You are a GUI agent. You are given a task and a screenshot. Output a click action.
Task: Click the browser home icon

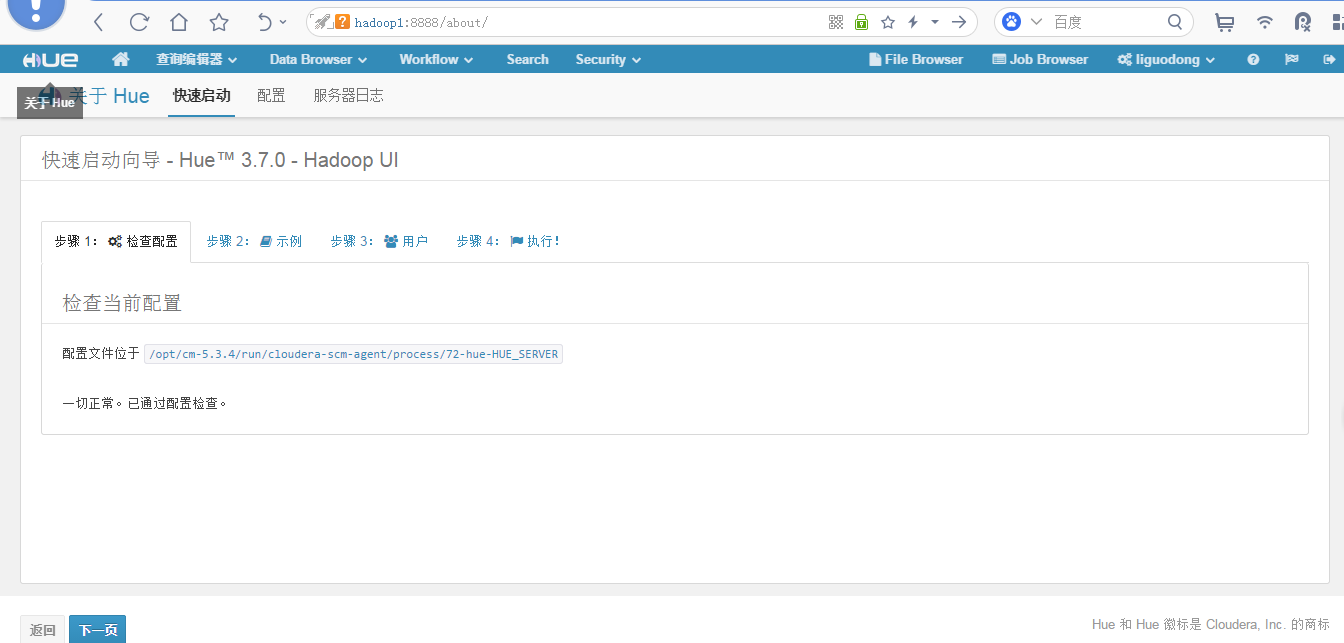point(178,22)
